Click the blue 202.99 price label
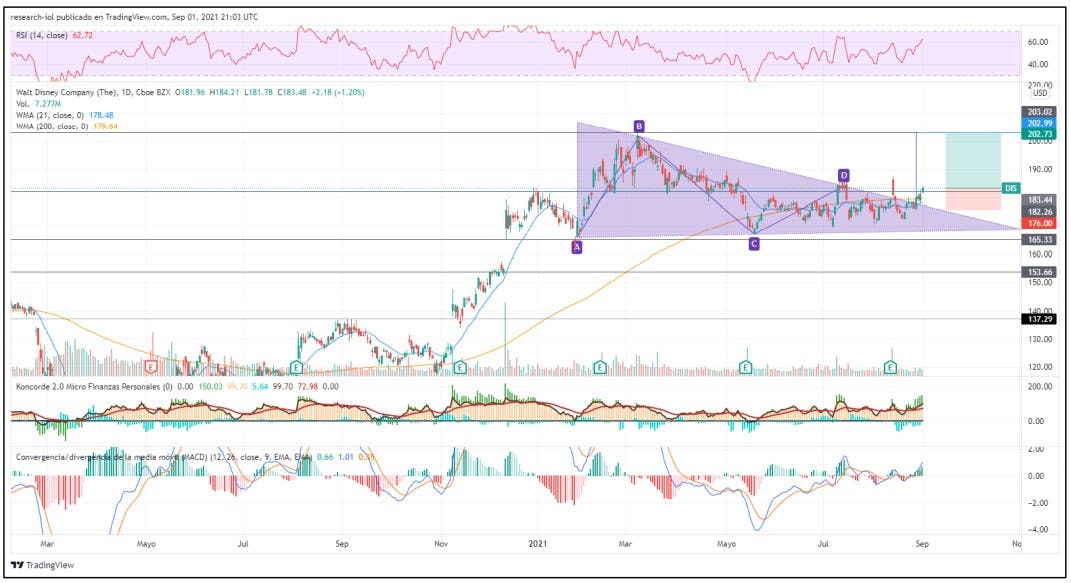The width and height of the screenshot is (1071, 583). [x=1040, y=124]
